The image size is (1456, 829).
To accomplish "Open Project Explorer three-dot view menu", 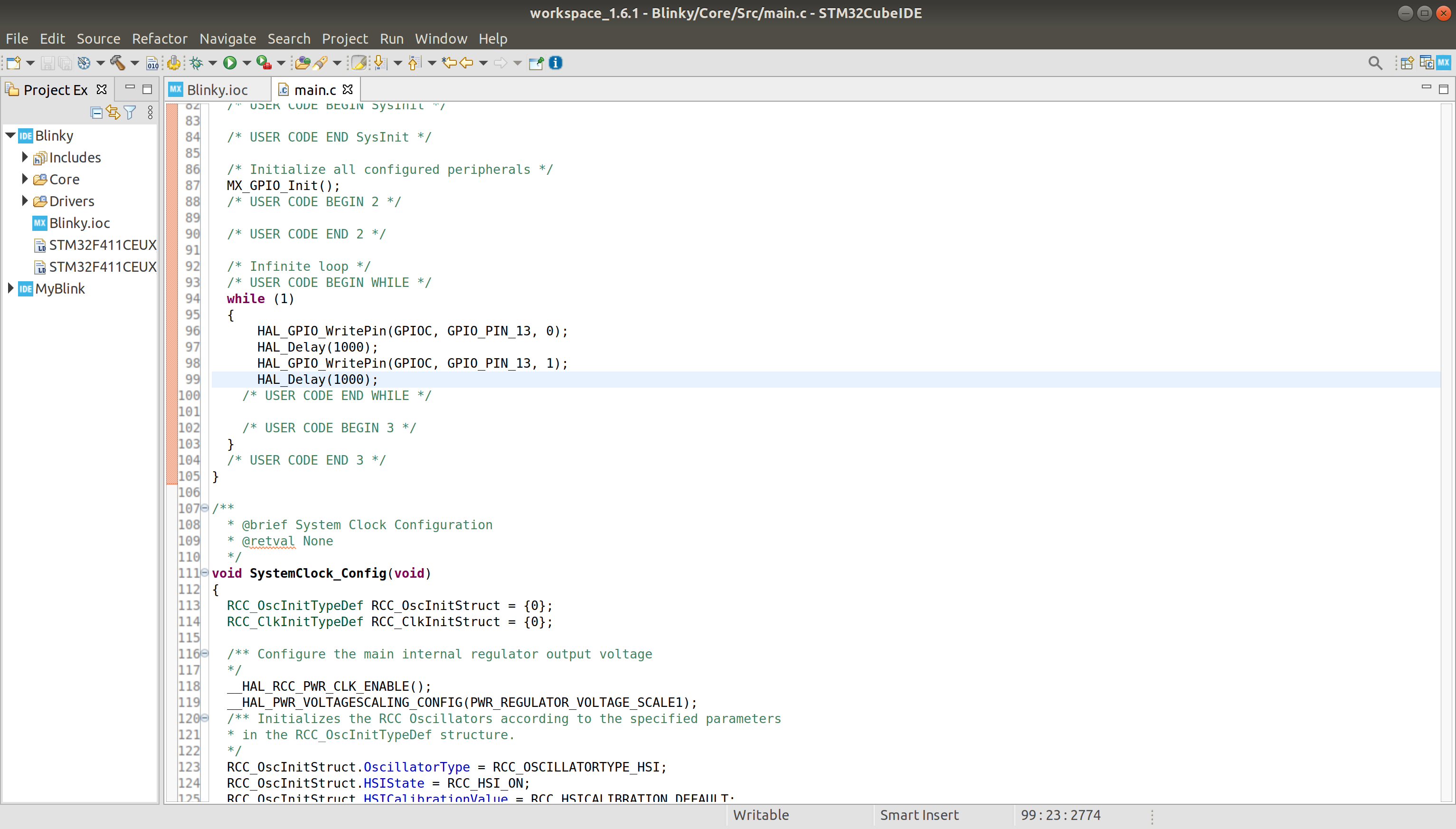I will (x=150, y=113).
